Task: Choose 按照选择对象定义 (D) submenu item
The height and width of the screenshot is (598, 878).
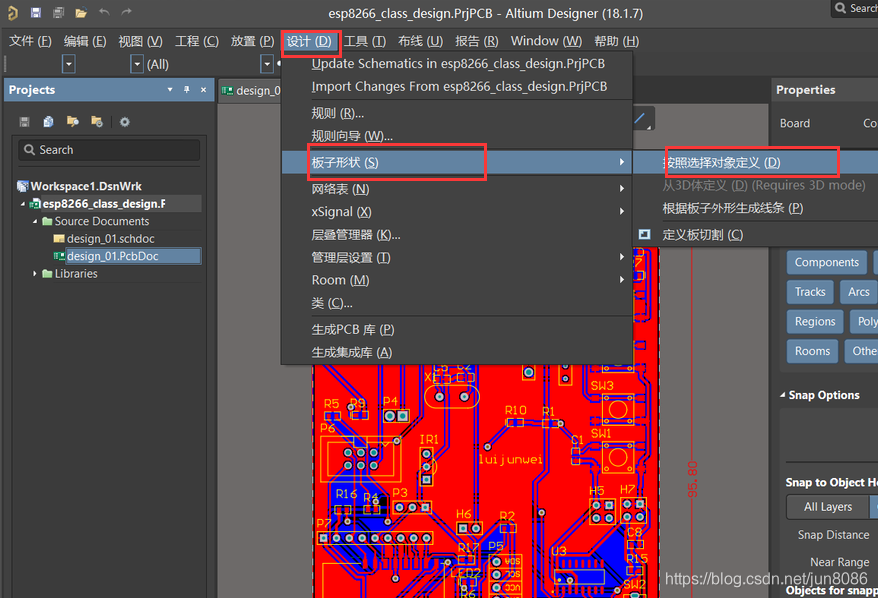Action: point(756,162)
